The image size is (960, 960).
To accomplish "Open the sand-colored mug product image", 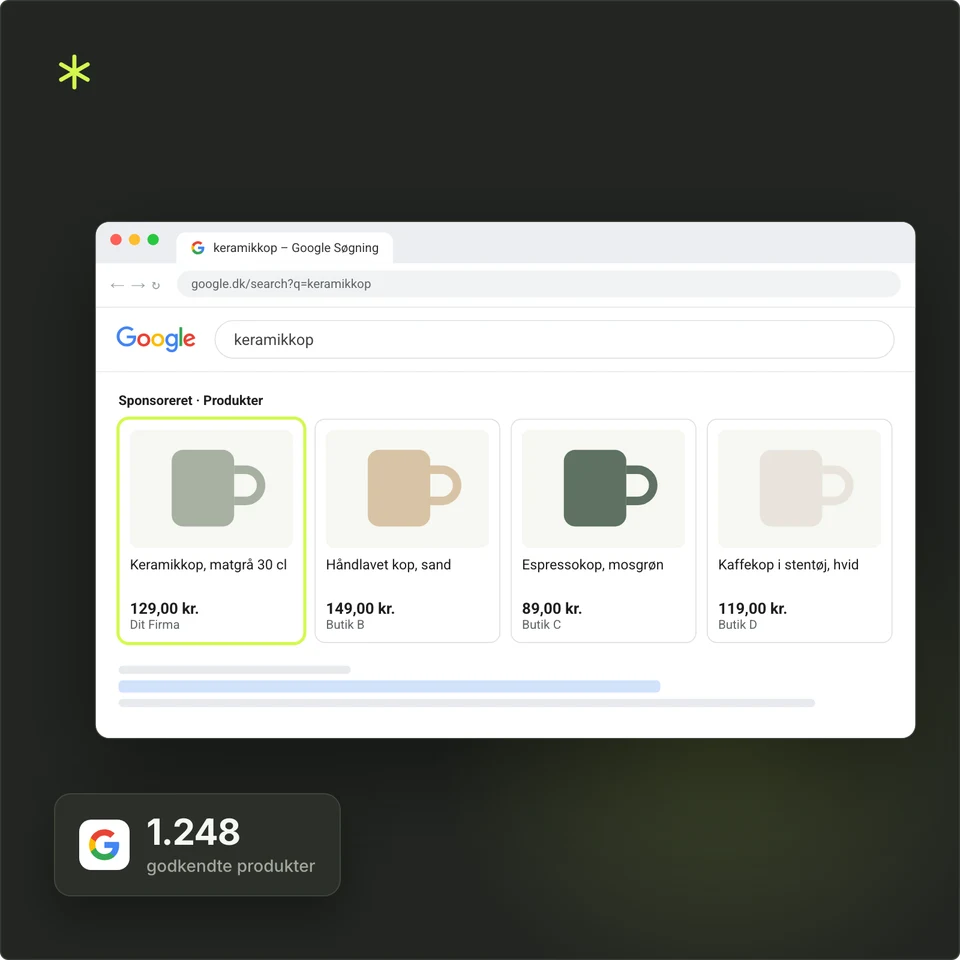I will [407, 489].
